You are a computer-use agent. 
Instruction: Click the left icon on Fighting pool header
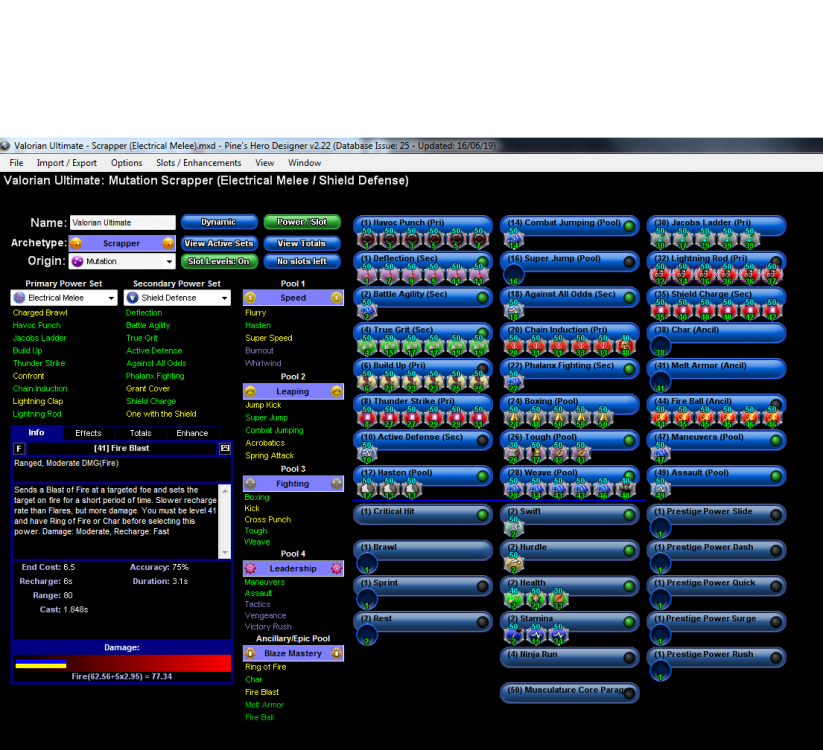(x=250, y=484)
